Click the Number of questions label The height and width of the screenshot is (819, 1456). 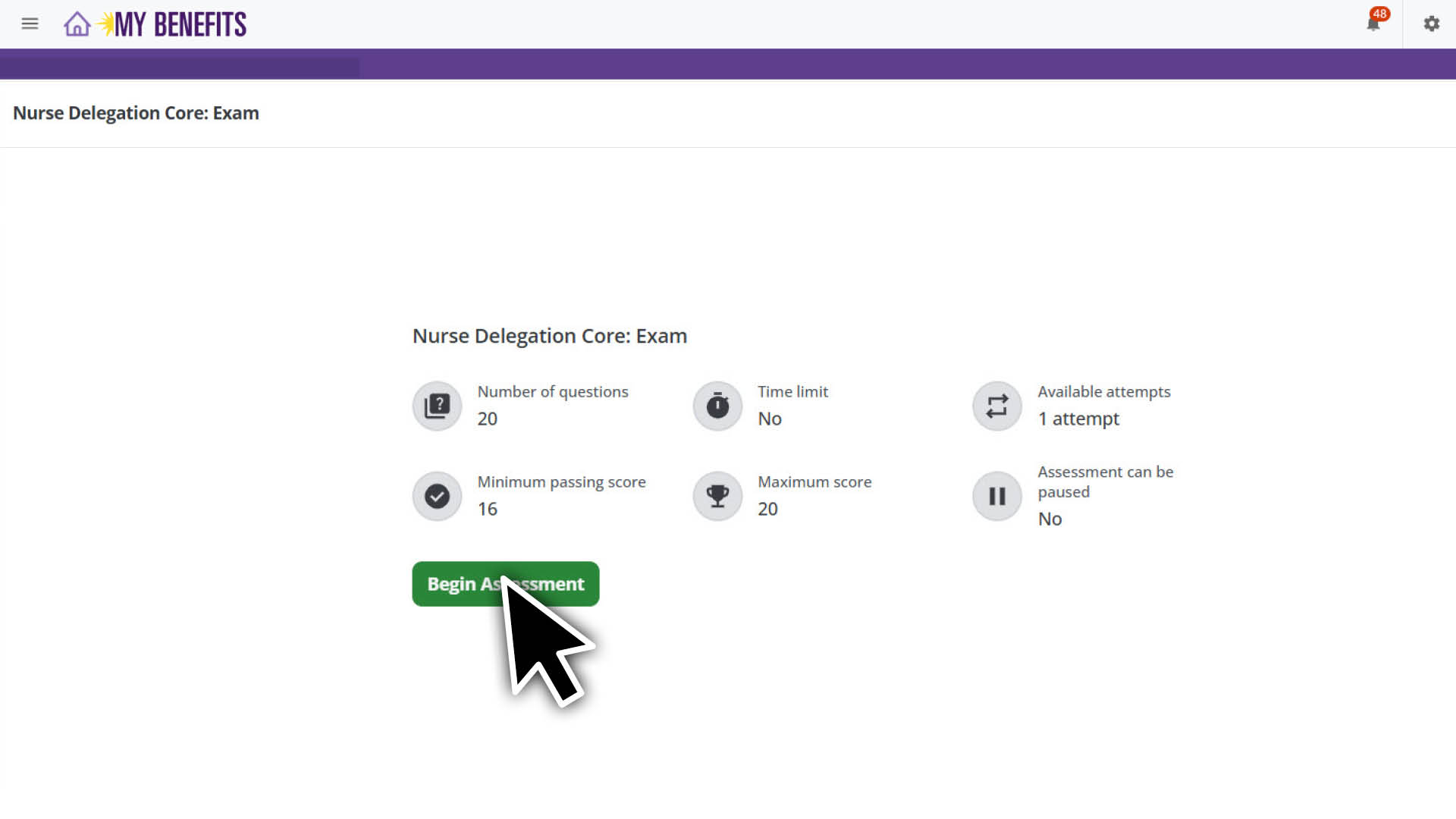[x=552, y=392]
